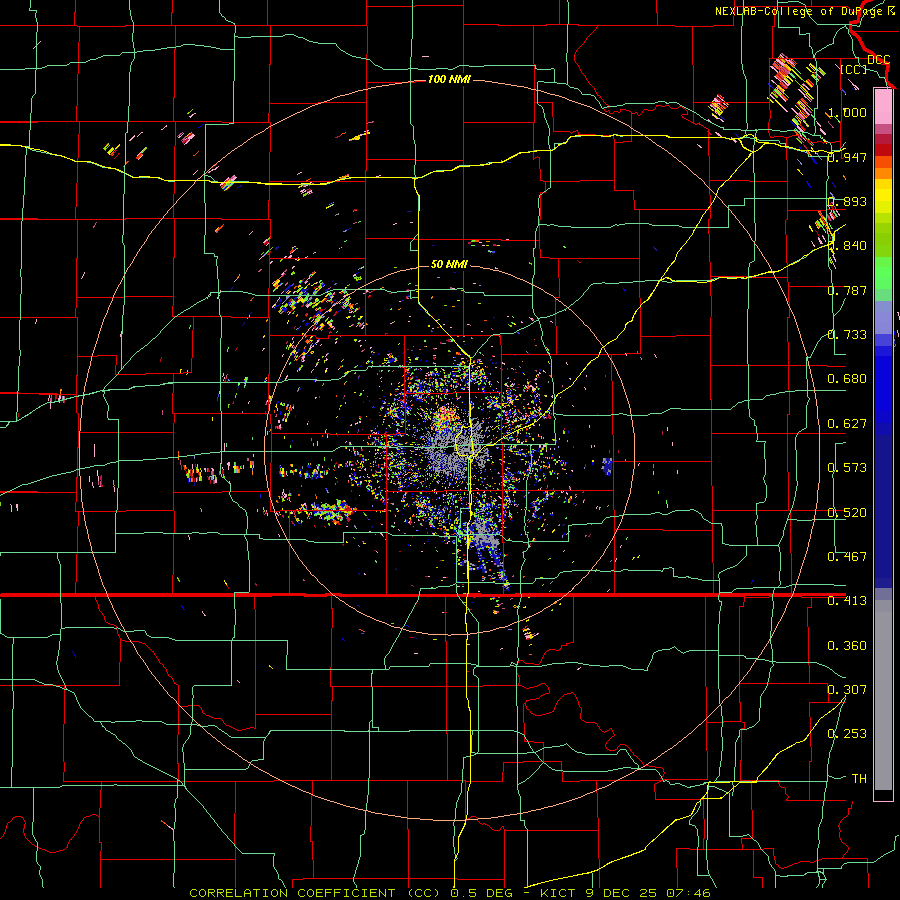Click the lavender color bar segment near 0.733
This screenshot has width=900, height=900.
coord(883,317)
